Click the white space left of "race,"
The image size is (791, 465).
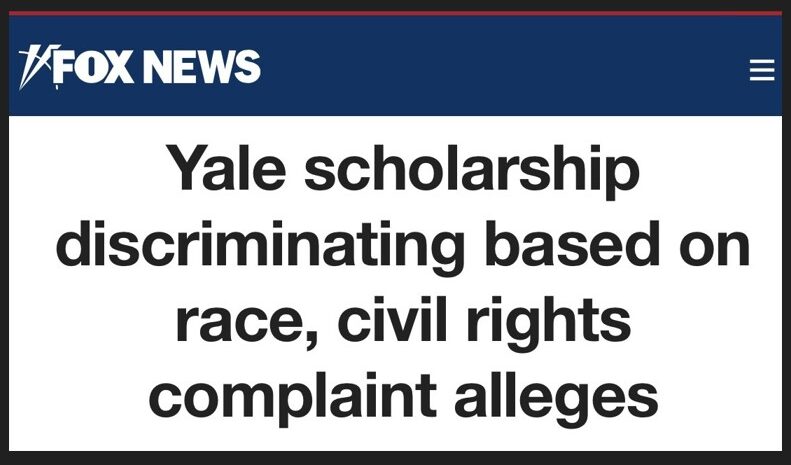point(92,323)
